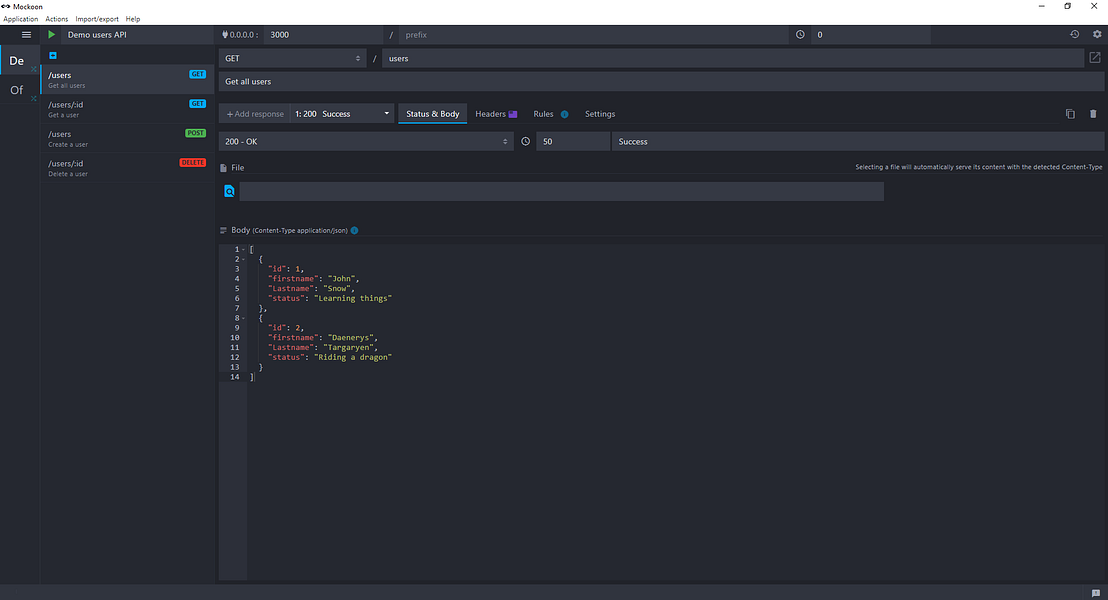1108x600 pixels.
Task: Start the Demo users API server
Action: (x=52, y=35)
